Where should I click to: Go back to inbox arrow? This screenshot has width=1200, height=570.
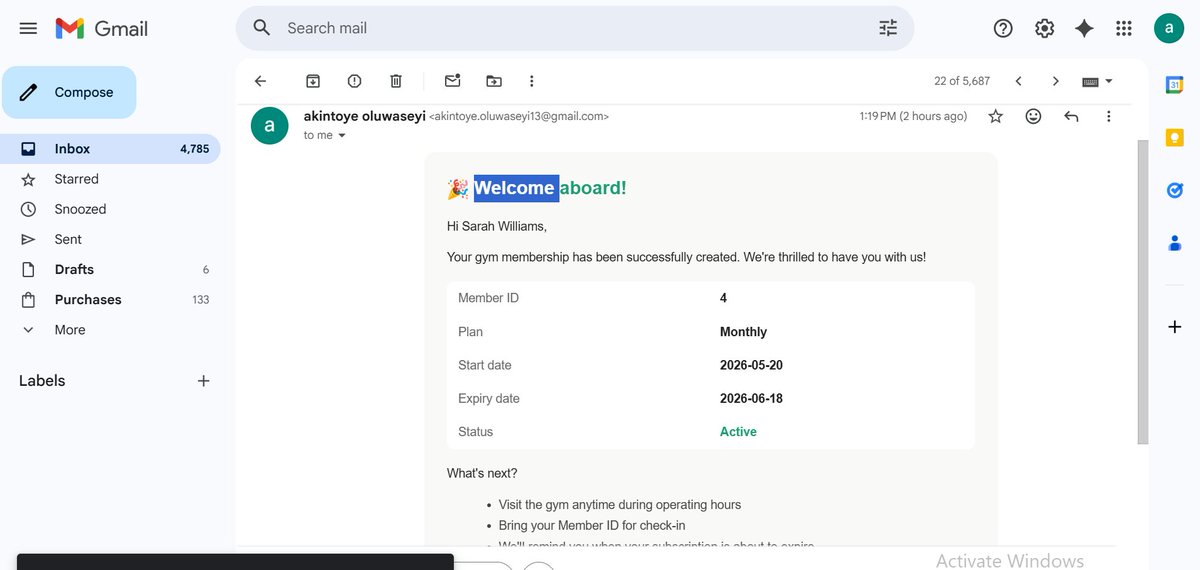coord(260,81)
